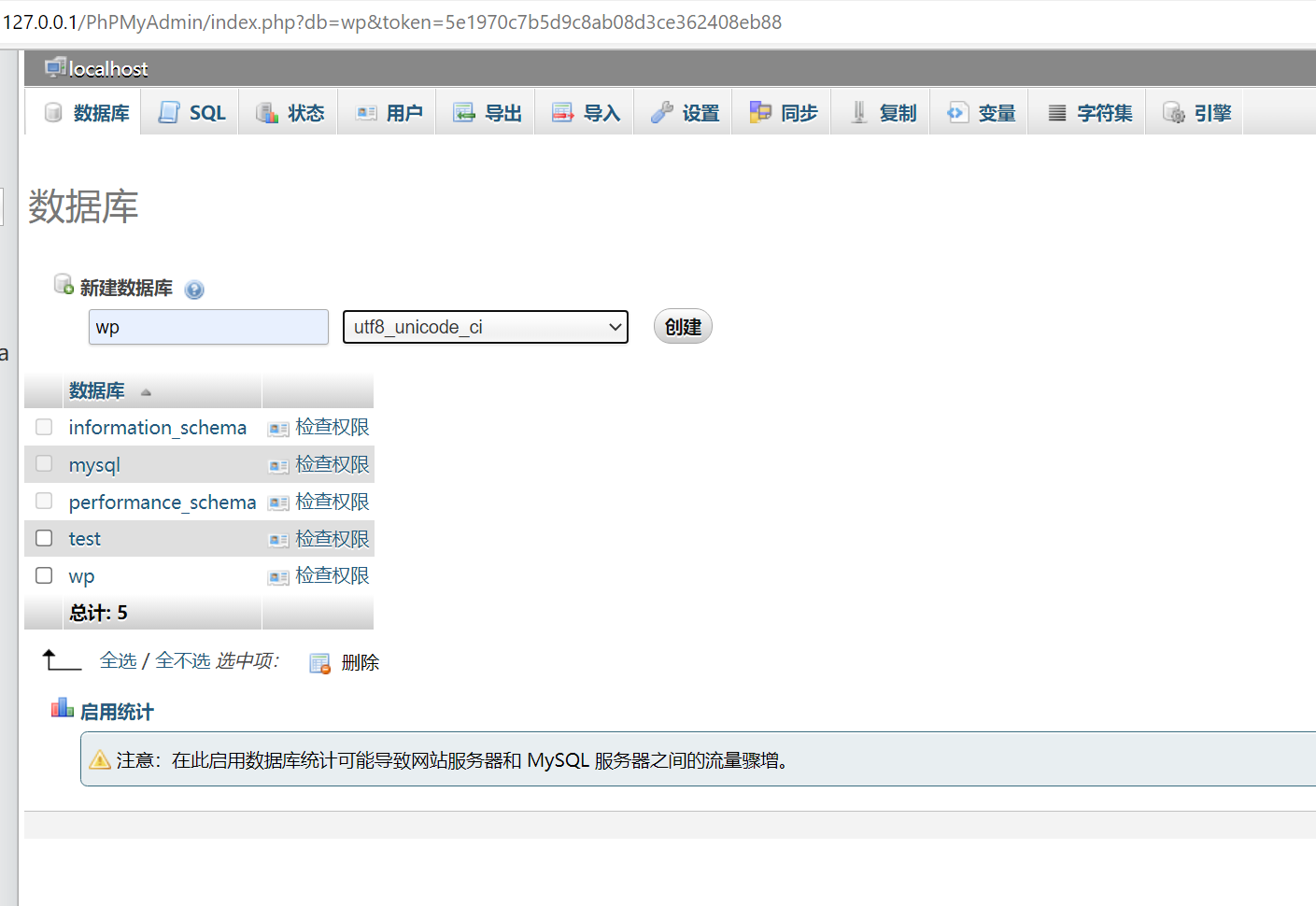Click the new database icon beside 新建数据库

point(64,284)
